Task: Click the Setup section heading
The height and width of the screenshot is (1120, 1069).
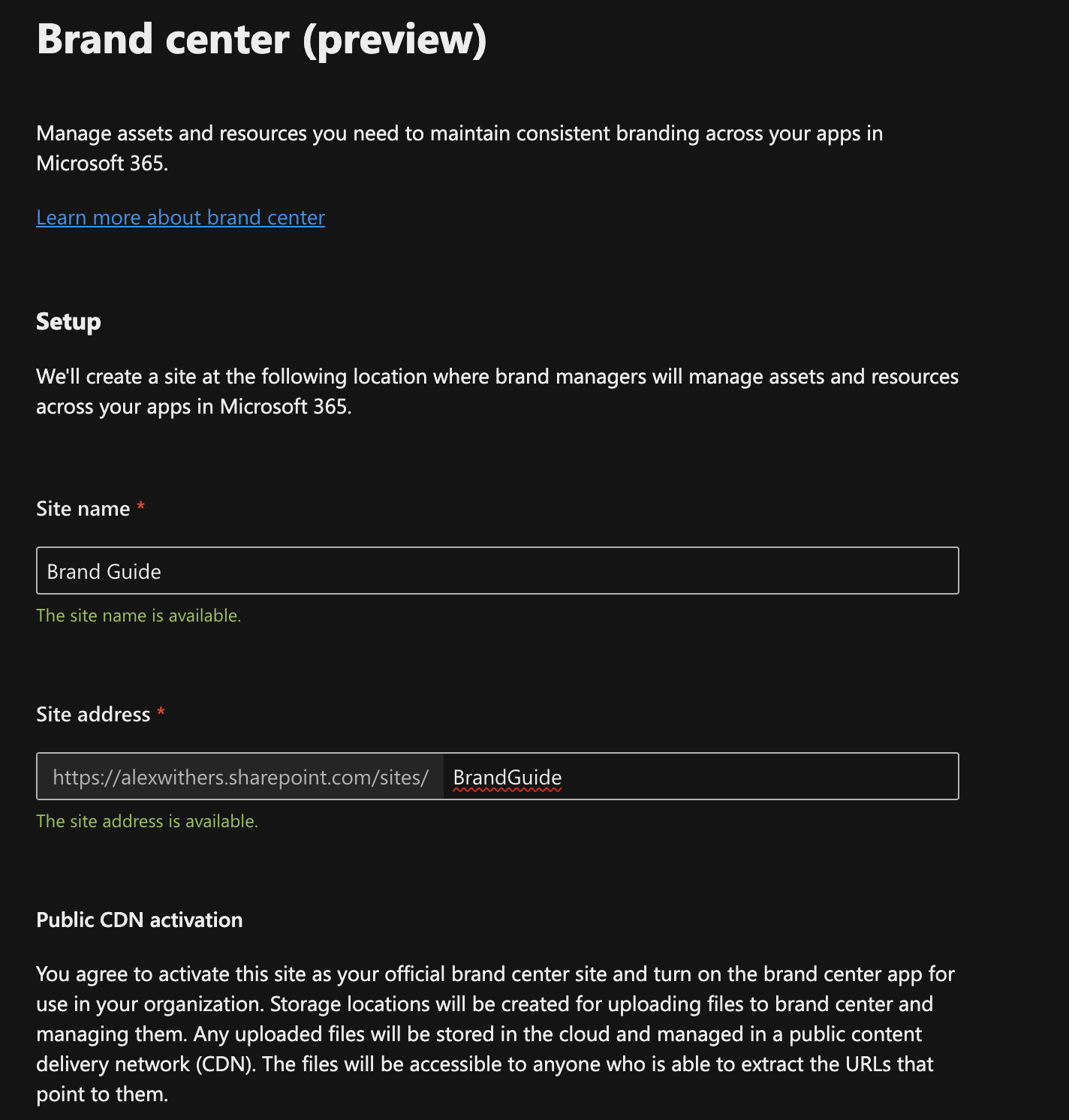Action: [68, 321]
